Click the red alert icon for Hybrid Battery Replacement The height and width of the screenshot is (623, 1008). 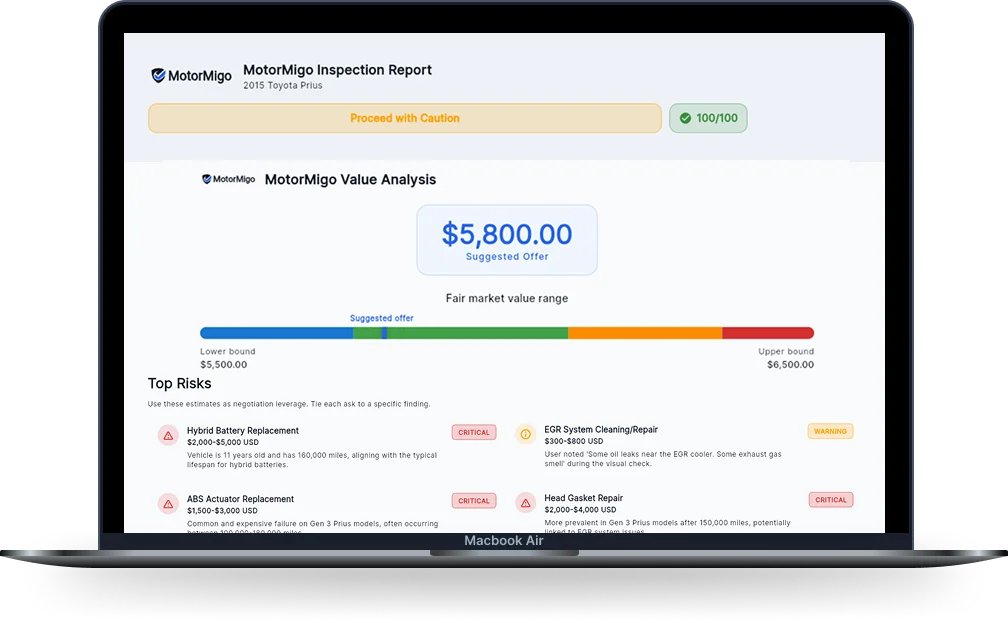(x=168, y=435)
